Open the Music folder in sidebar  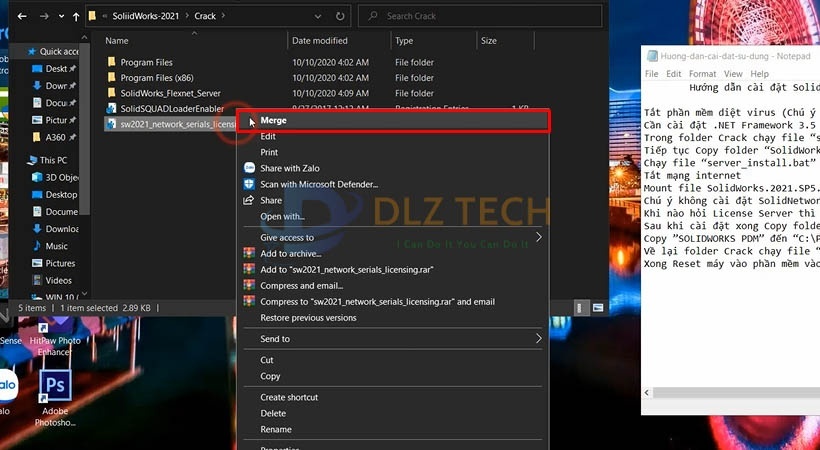tap(56, 246)
